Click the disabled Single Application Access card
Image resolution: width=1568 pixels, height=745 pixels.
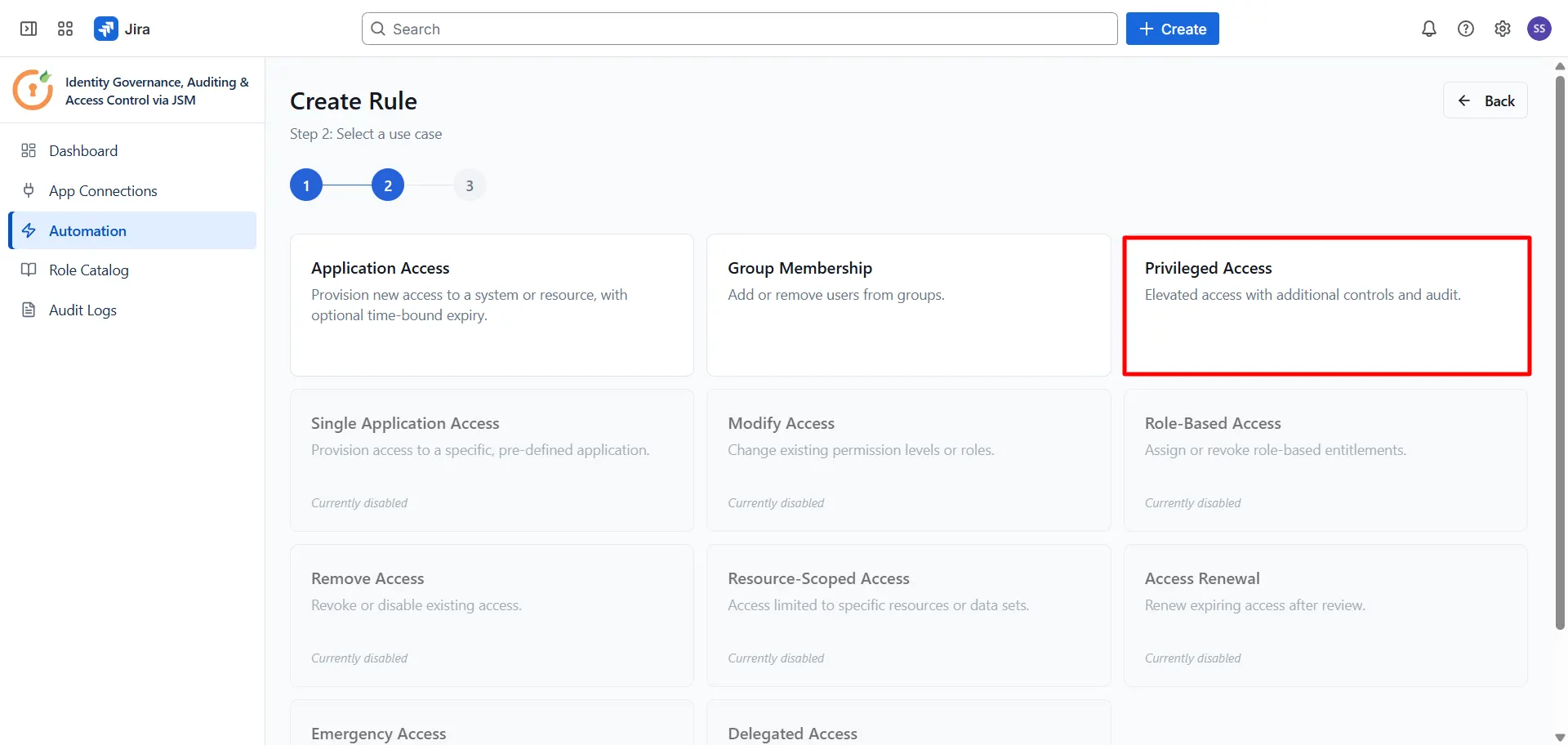492,460
